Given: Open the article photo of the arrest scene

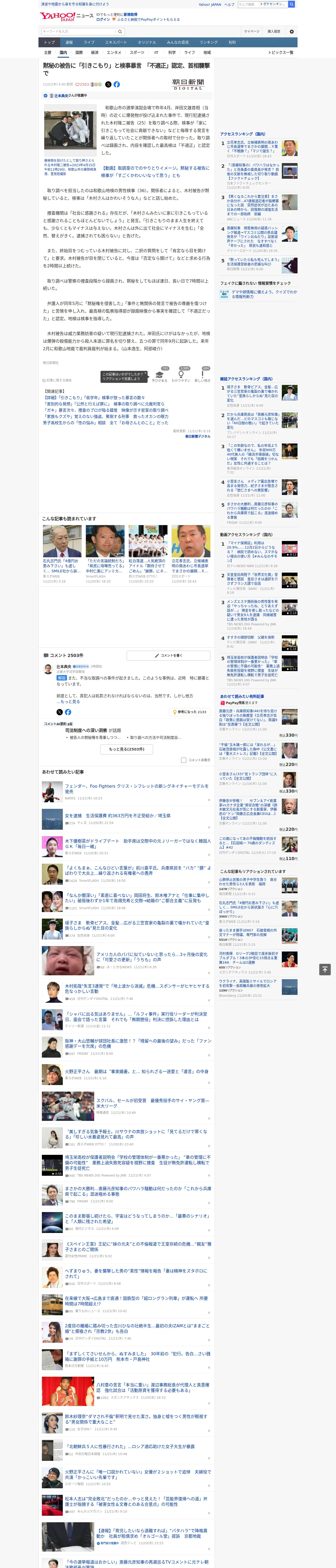Looking at the screenshot, I should pyautogui.click(x=70, y=130).
